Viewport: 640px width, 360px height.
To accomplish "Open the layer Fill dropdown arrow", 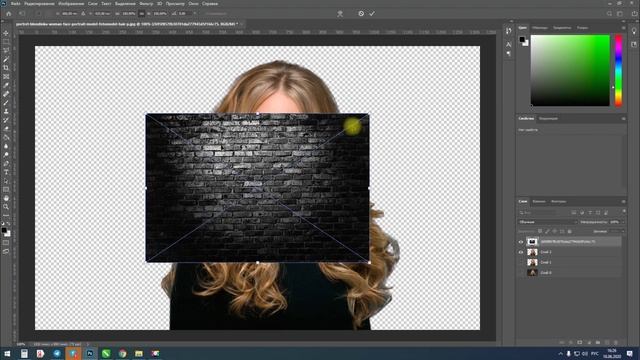I will click(x=623, y=231).
